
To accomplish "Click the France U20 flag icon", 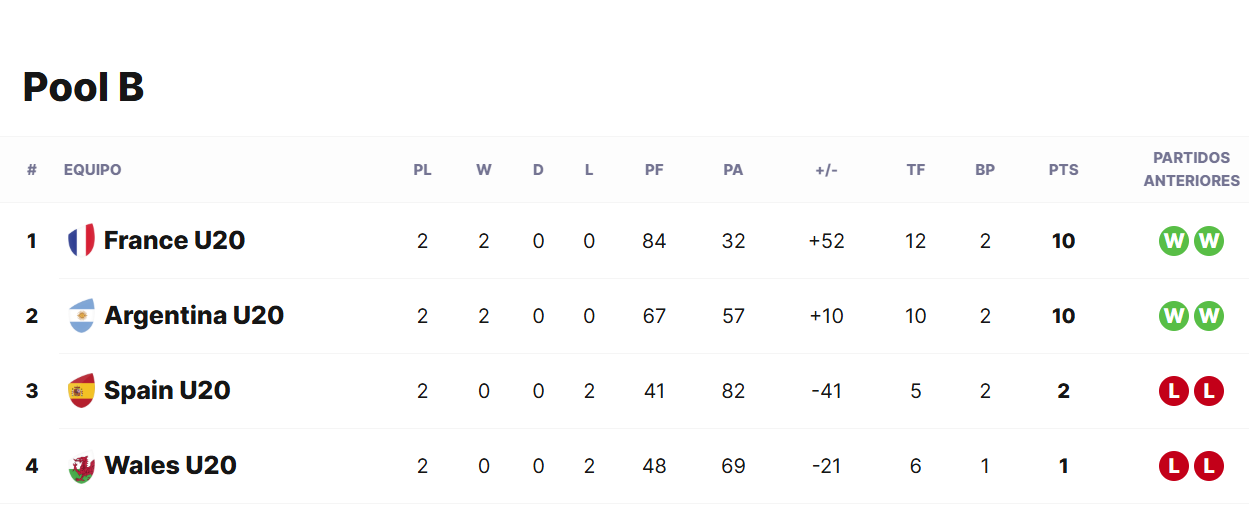I will tap(81, 241).
